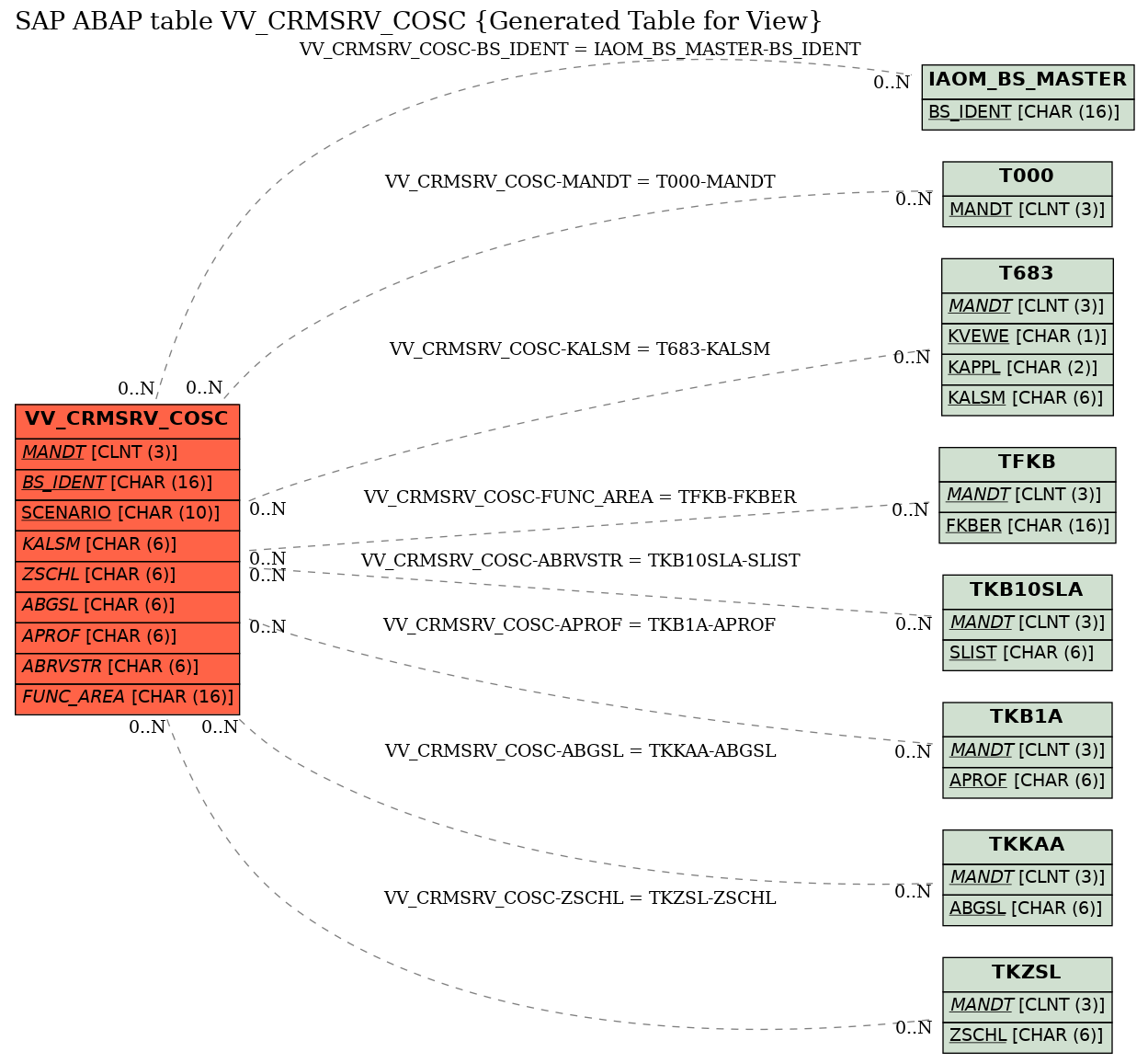This screenshot has width=1148, height=1063.
Task: Click MANDT field in TKKAA table
Action: 1028,879
